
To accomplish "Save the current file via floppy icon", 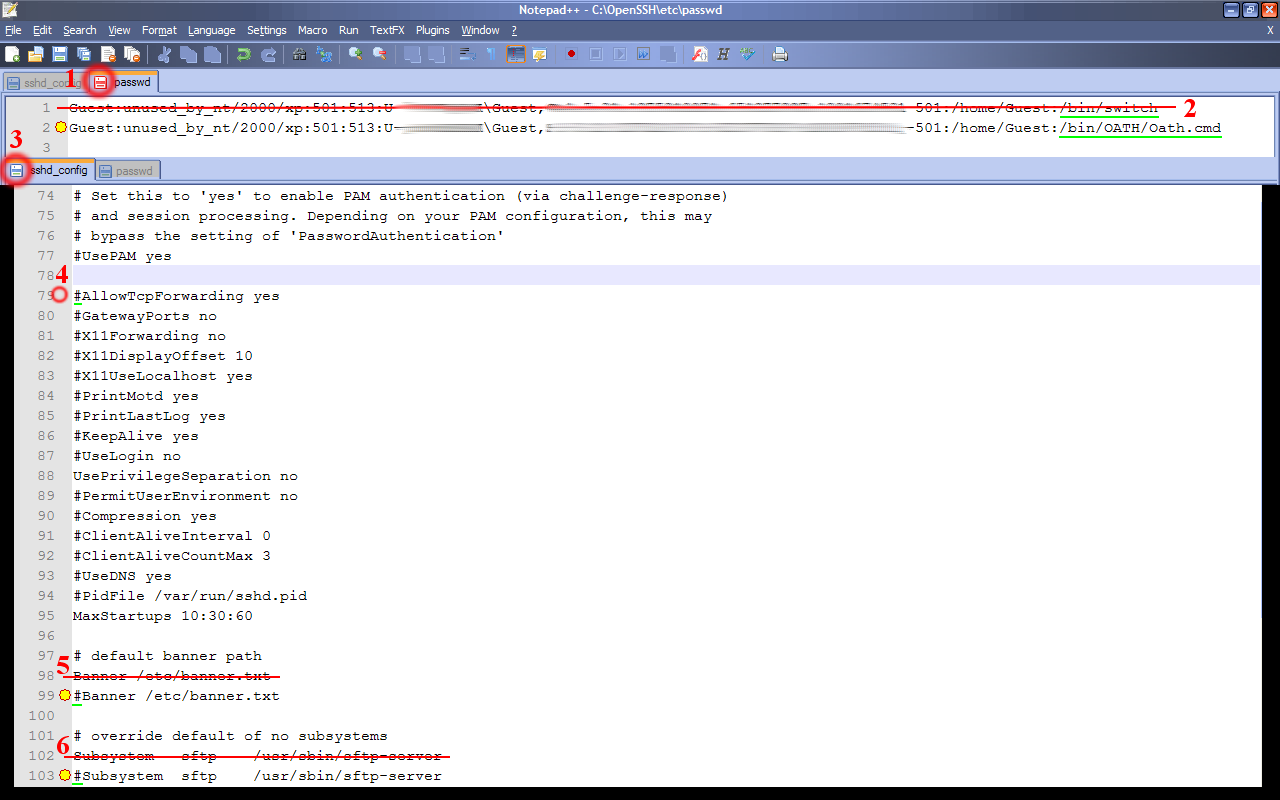I will coord(60,54).
